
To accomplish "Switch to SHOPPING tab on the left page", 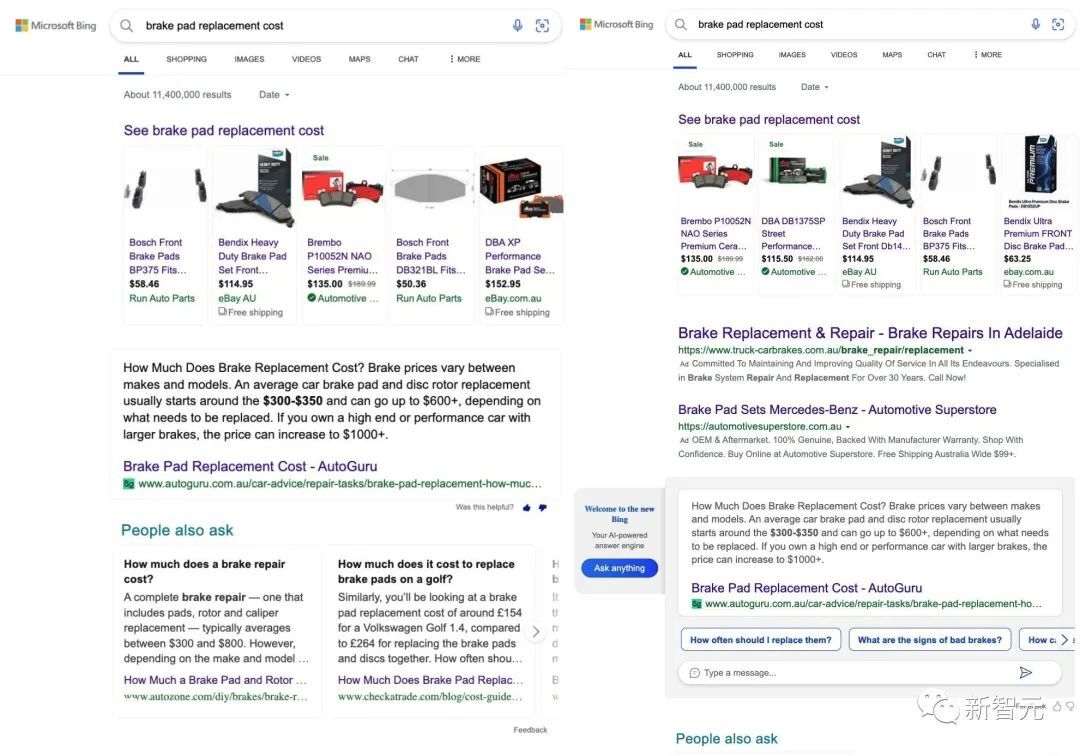I will [187, 59].
